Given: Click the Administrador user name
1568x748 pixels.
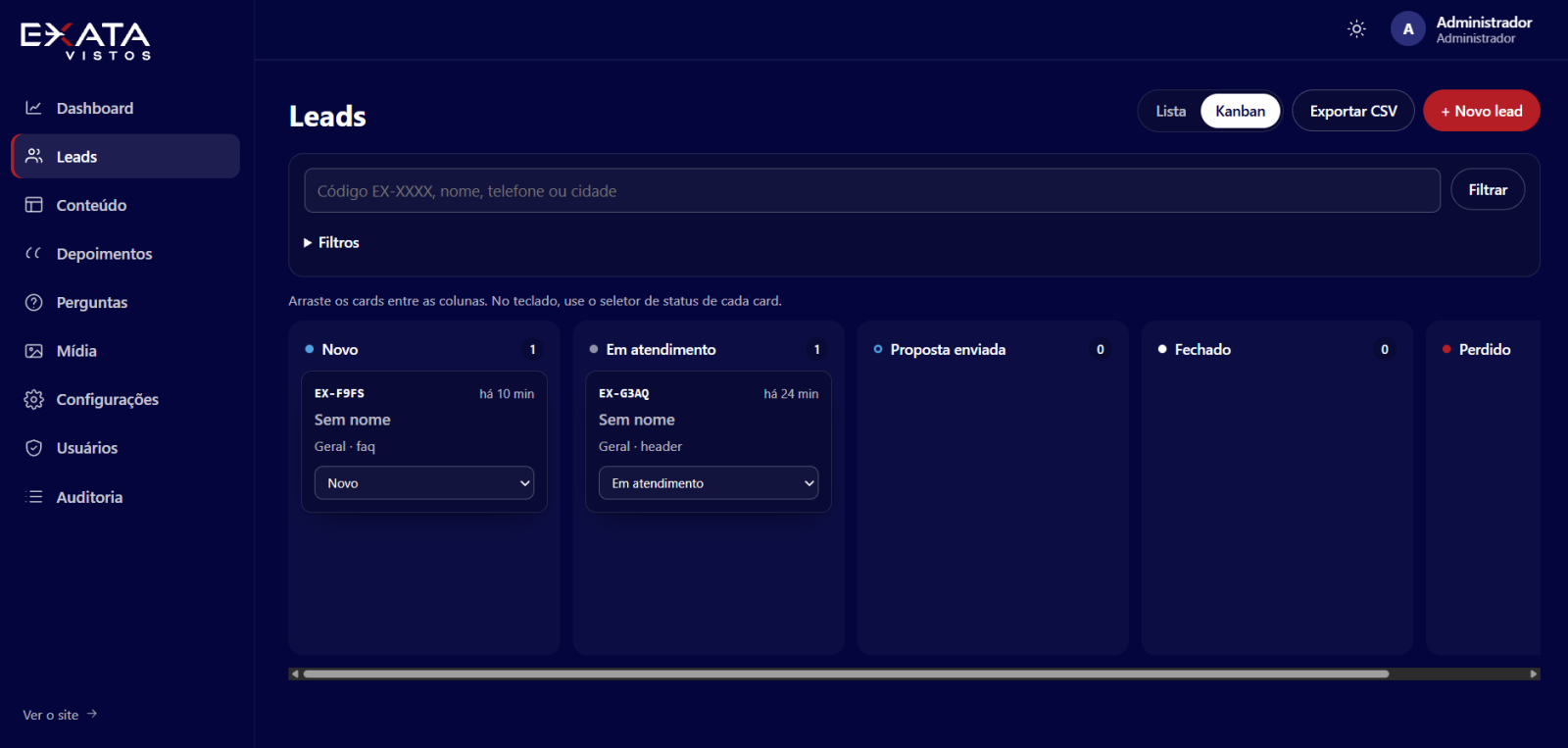Looking at the screenshot, I should [x=1484, y=22].
